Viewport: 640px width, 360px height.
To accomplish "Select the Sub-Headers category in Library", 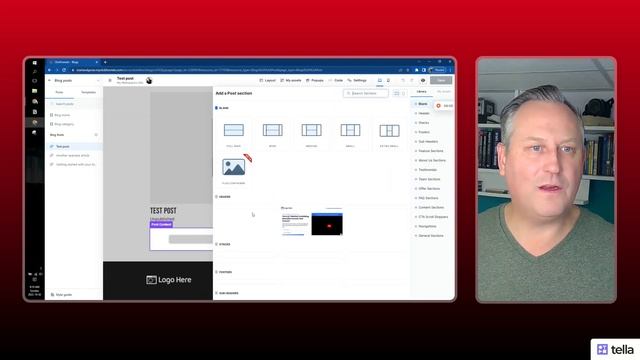I will coord(428,142).
